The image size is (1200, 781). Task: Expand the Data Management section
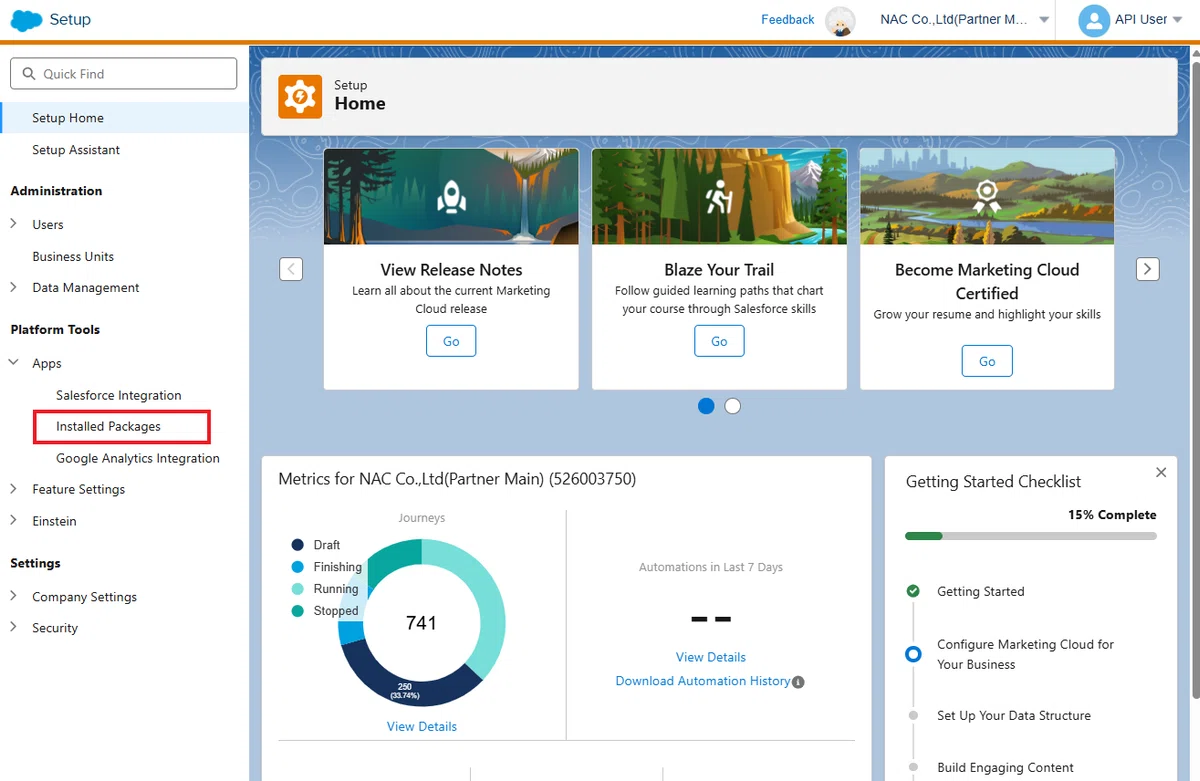(14, 287)
